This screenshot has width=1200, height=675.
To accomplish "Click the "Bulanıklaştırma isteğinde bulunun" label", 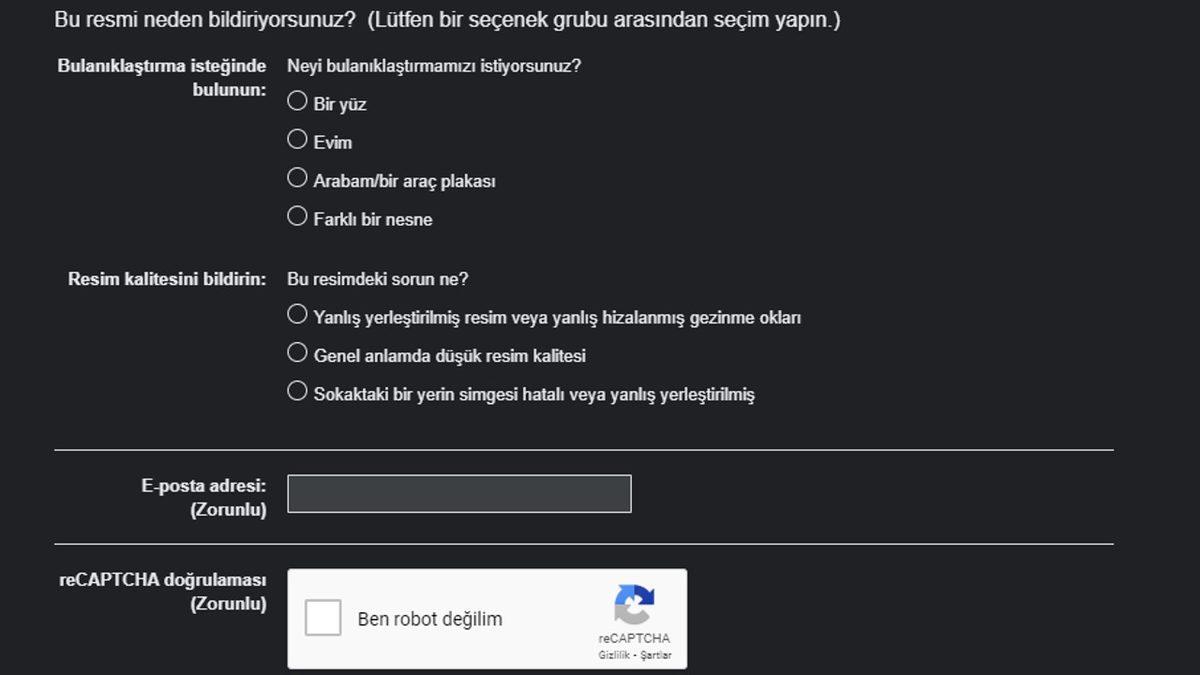I will point(162,77).
